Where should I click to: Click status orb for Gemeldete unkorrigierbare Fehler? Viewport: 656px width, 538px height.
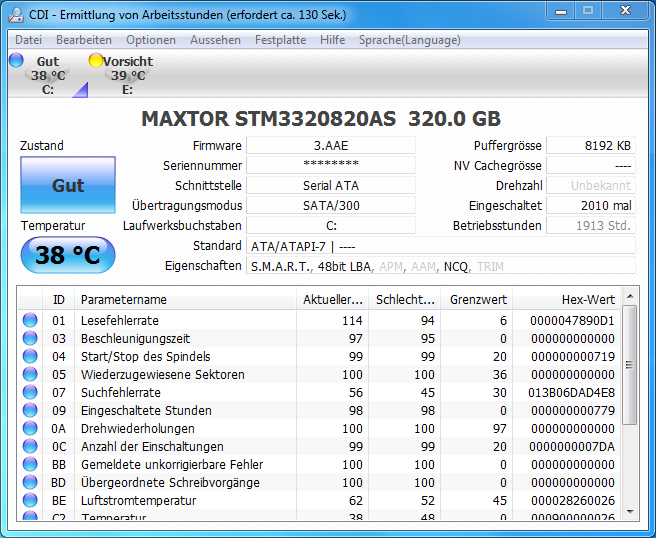(30, 464)
